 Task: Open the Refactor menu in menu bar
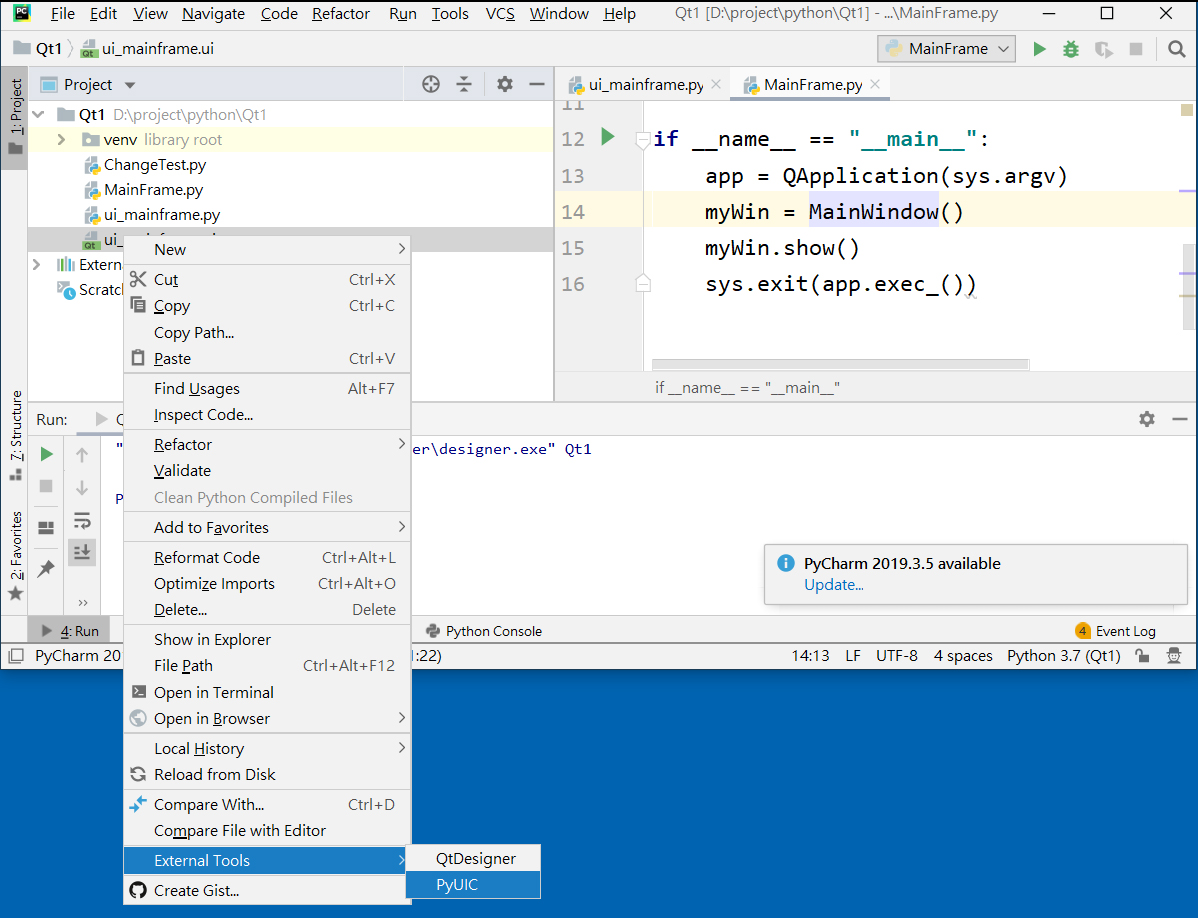(x=341, y=14)
